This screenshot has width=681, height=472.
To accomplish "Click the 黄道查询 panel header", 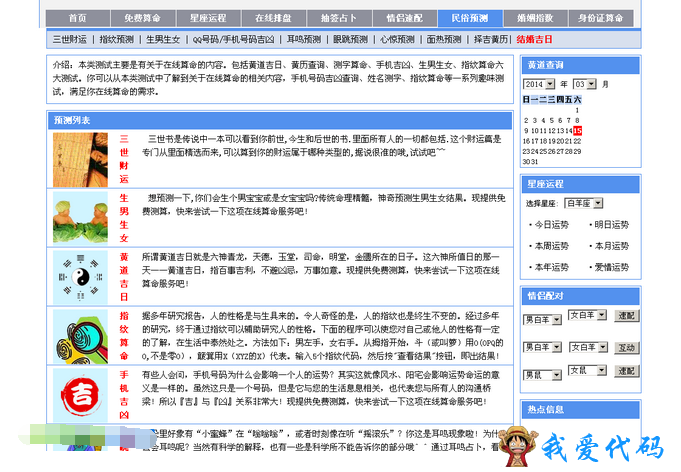I will click(581, 65).
